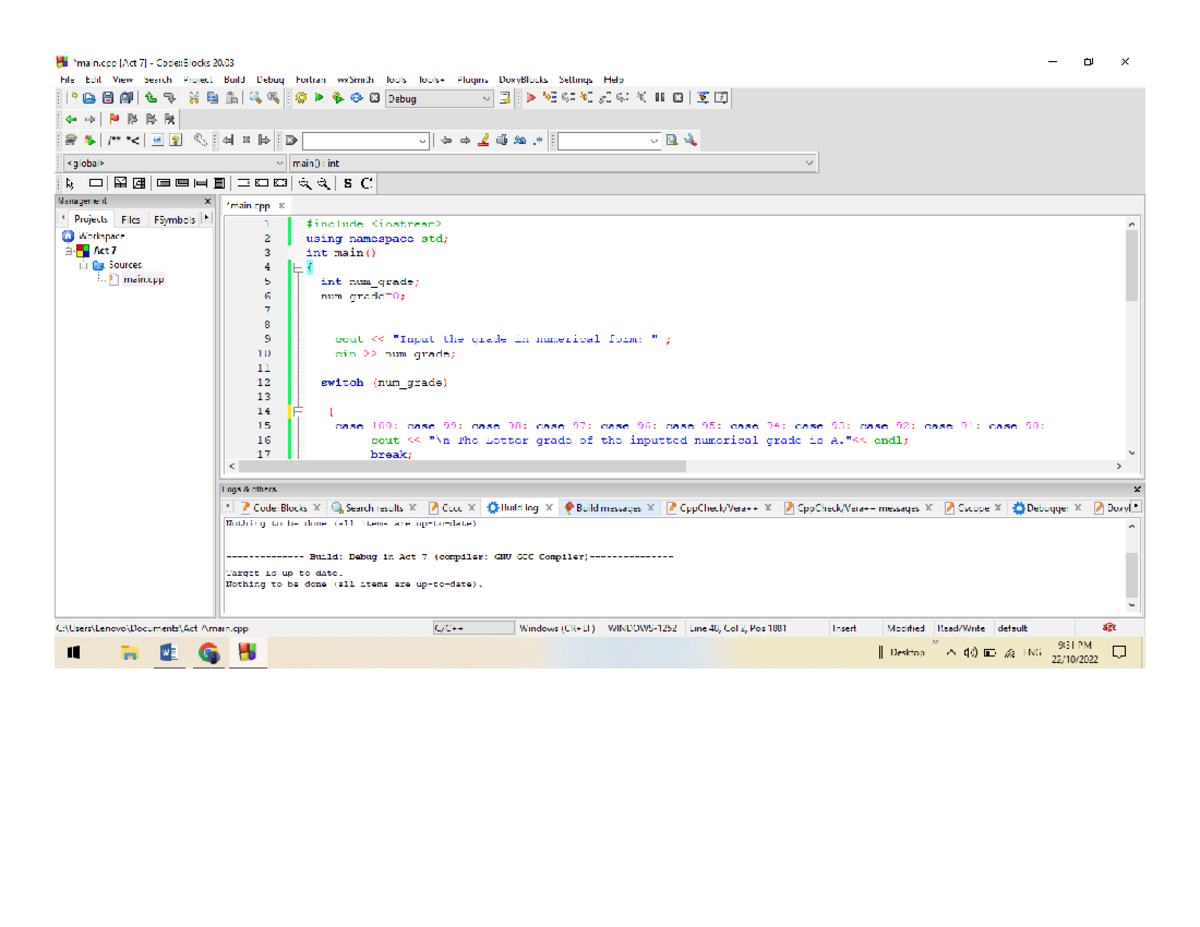This screenshot has width=1200, height=927.
Task: Toggle the fold marker at line 14
Action: pos(297,411)
